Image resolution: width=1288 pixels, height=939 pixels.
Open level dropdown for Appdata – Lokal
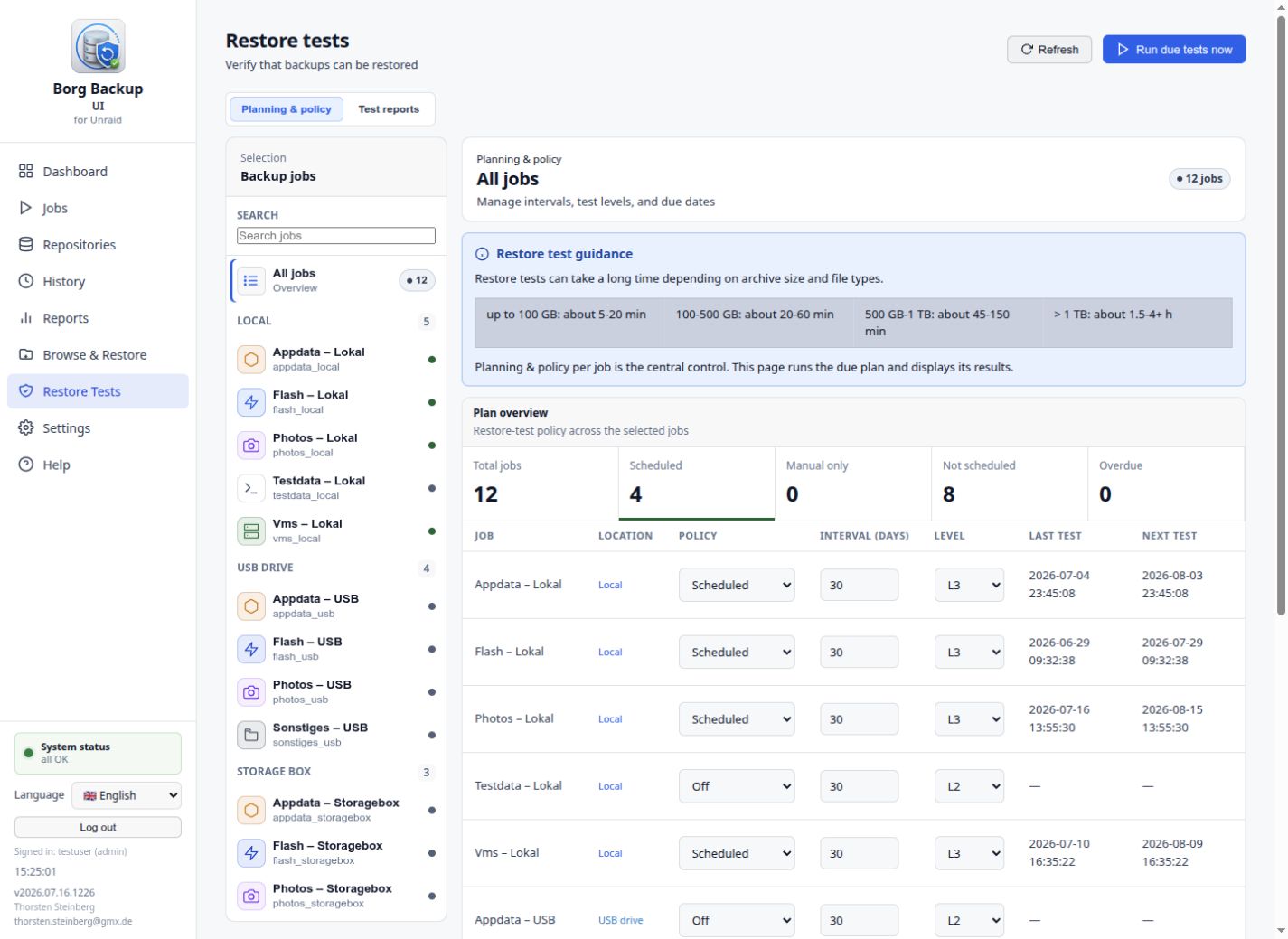(x=969, y=585)
